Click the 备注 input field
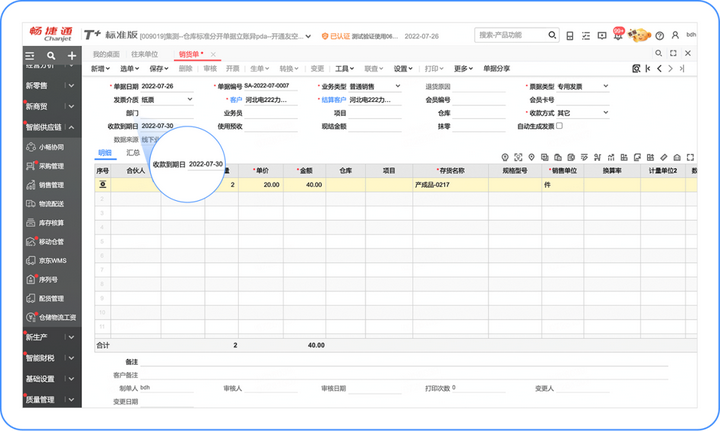720x431 pixels. point(404,362)
